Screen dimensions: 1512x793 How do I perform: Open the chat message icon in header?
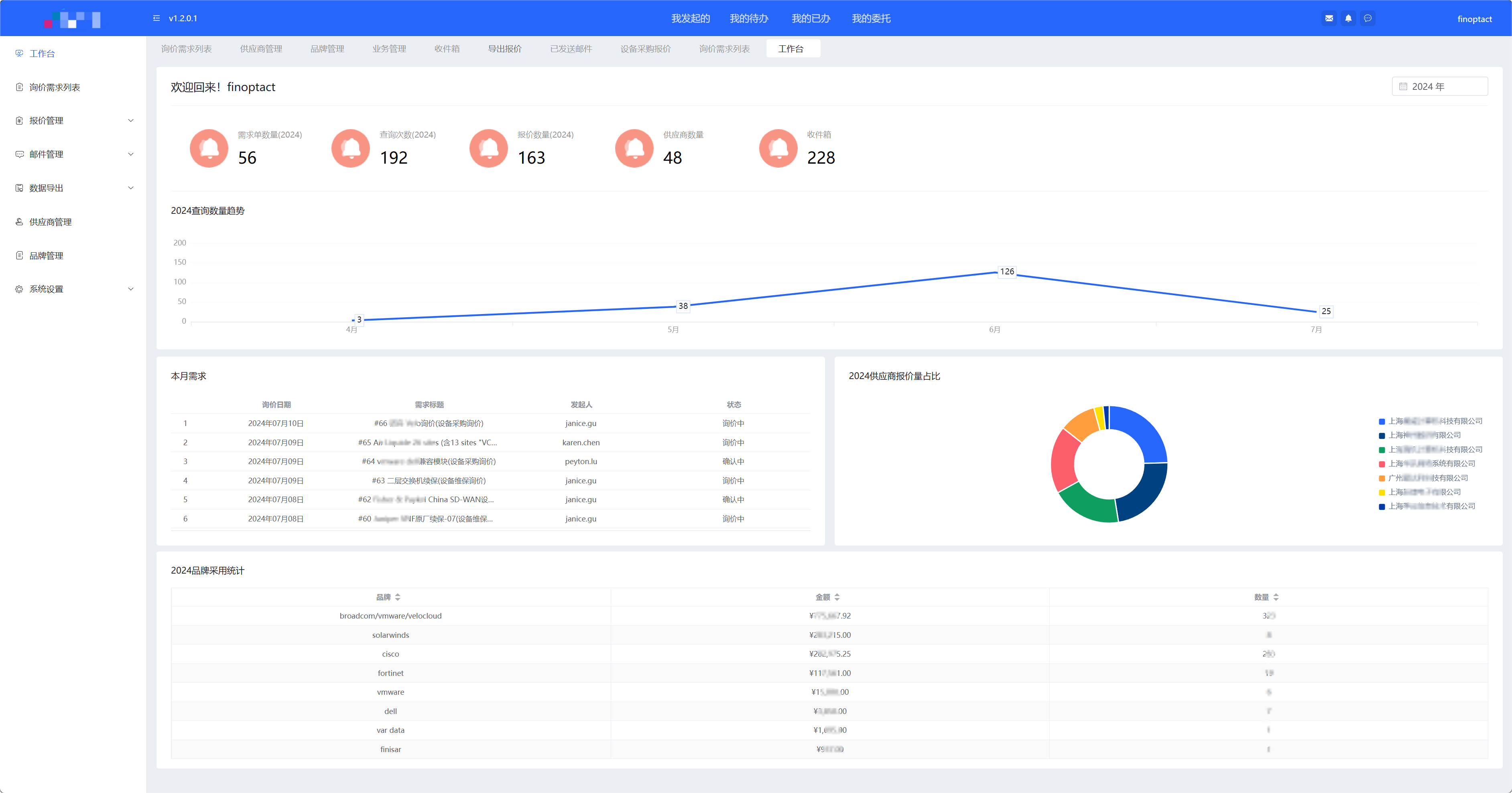click(x=1368, y=18)
